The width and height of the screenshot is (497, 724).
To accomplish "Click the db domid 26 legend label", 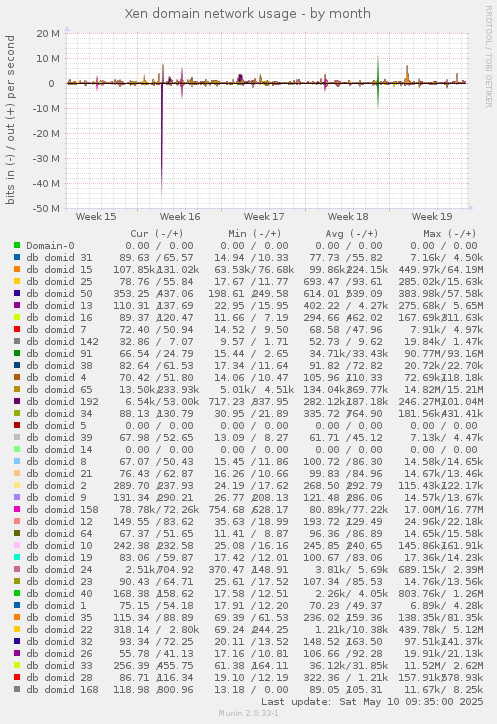I will 59,654.
